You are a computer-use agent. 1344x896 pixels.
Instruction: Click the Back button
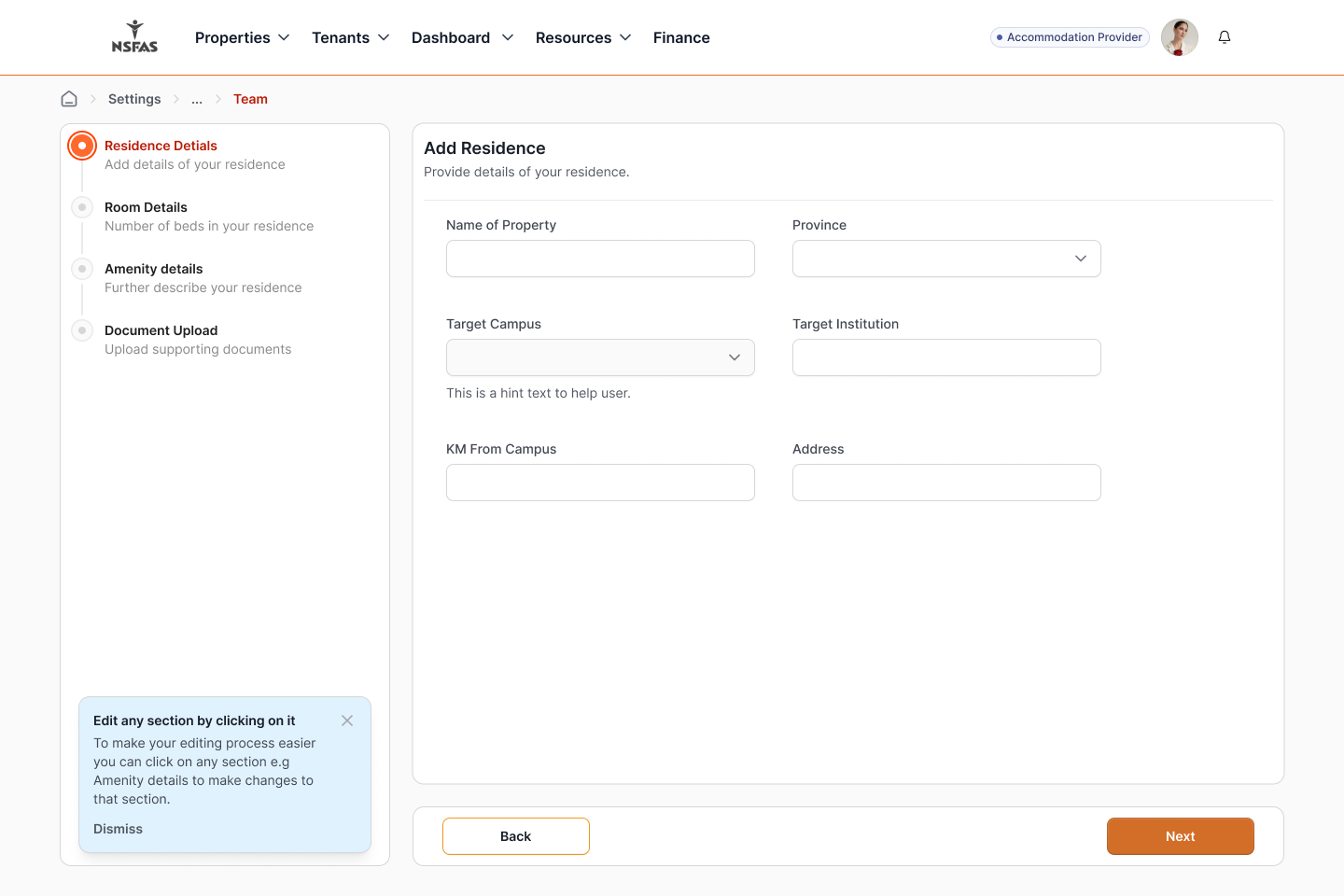point(515,836)
